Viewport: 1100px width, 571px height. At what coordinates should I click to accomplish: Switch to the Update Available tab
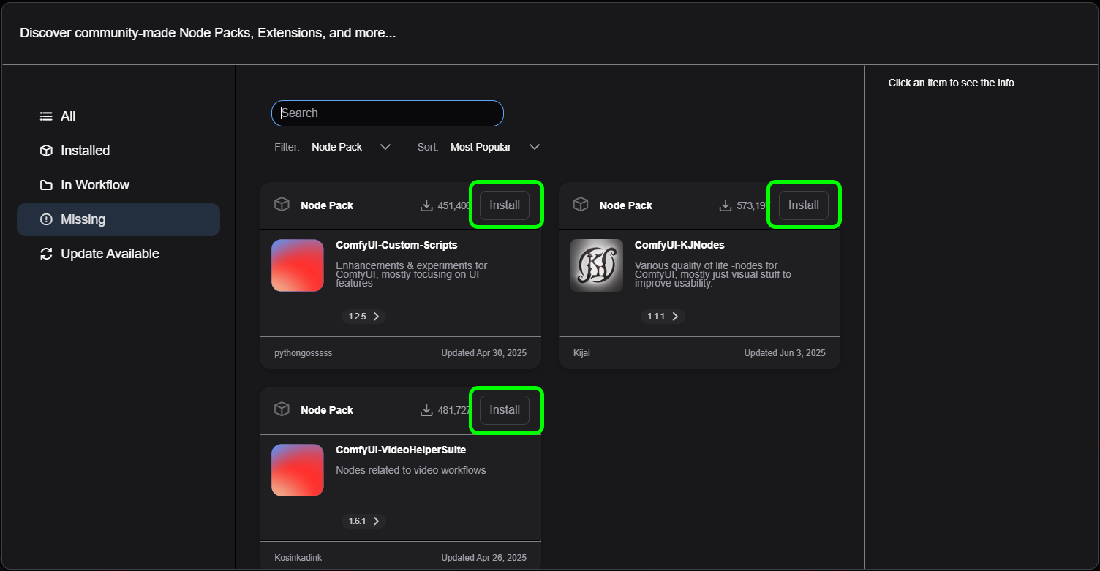click(x=109, y=254)
